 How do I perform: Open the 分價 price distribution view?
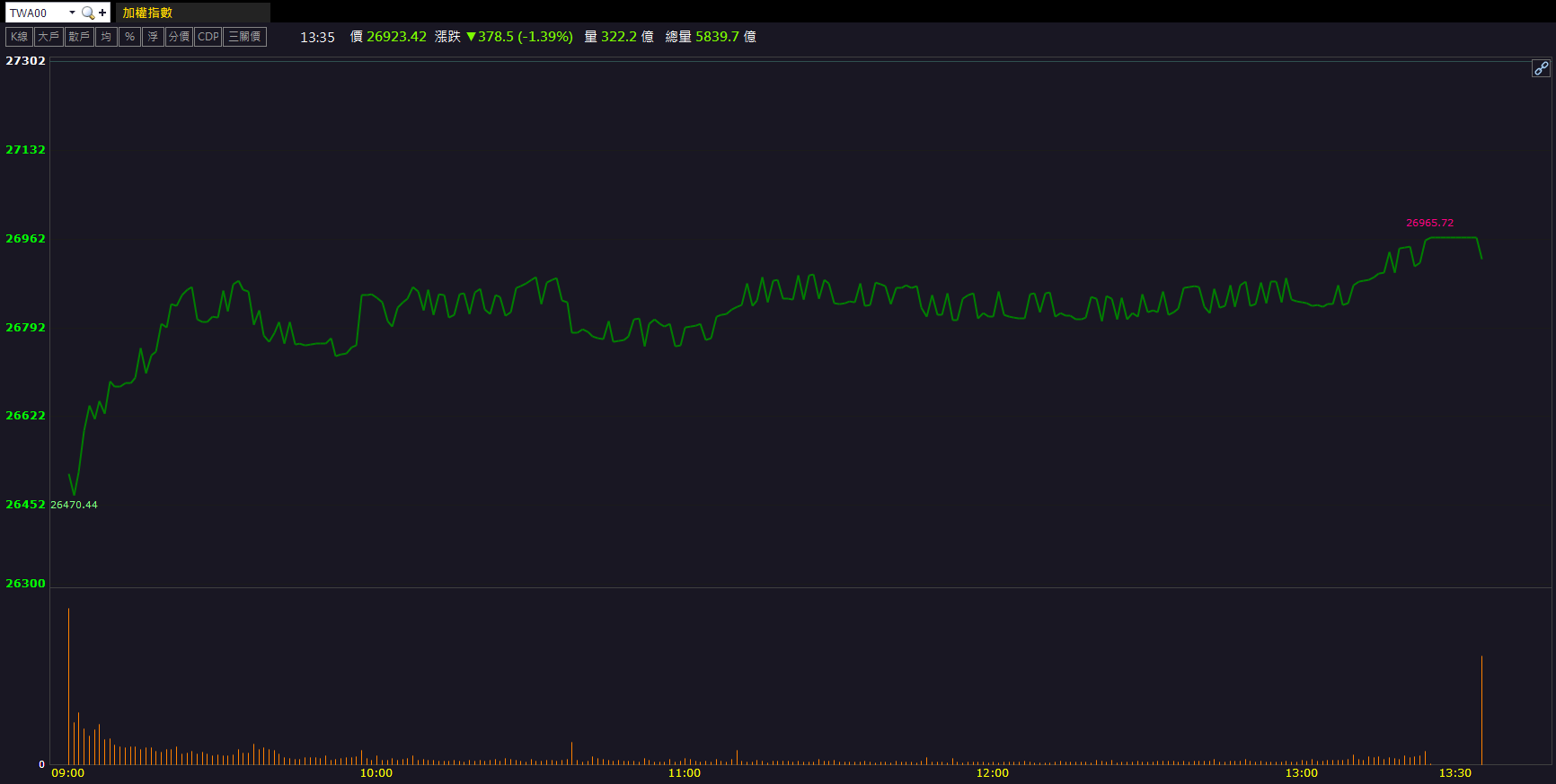179,37
